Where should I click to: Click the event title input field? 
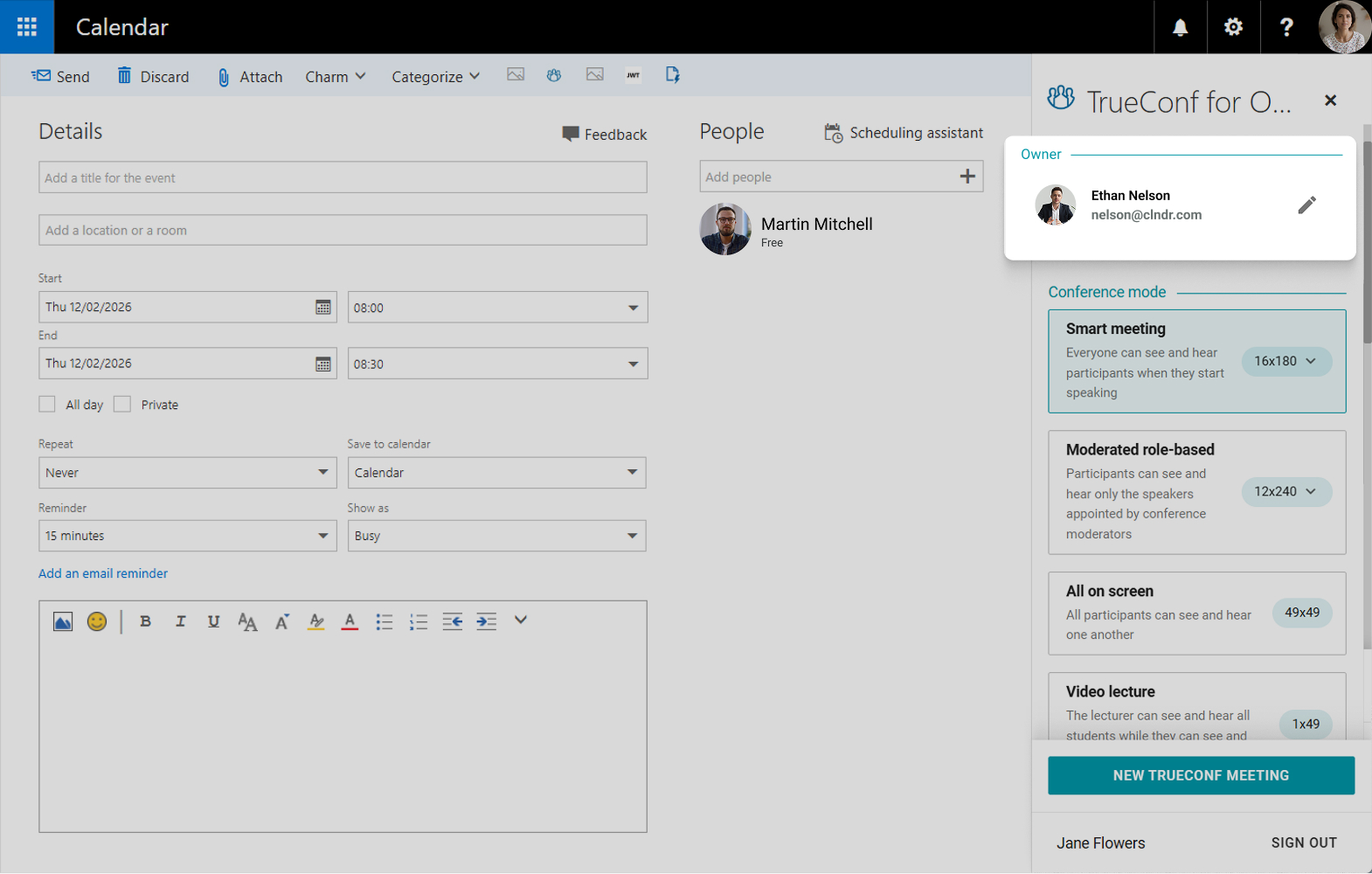343,177
